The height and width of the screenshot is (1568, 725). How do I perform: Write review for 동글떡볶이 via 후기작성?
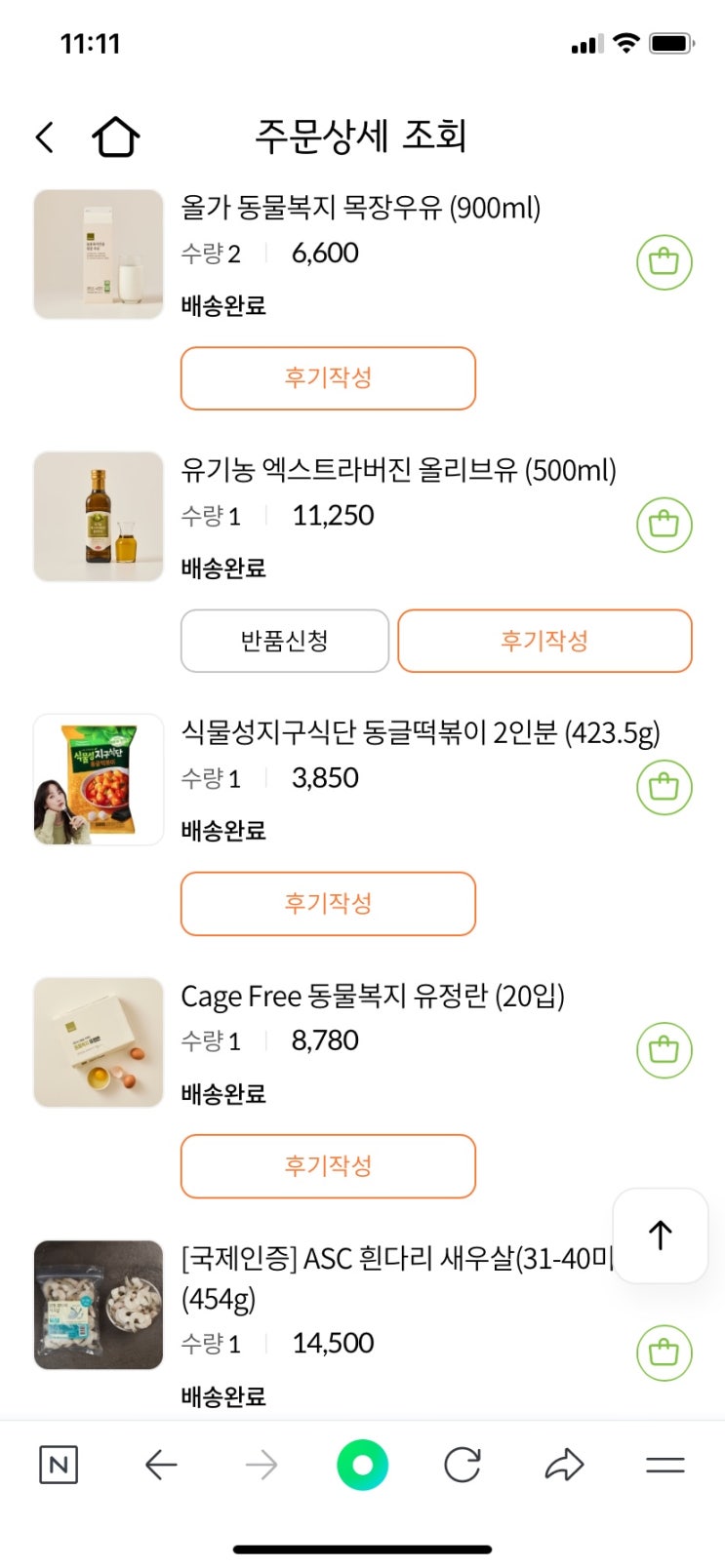[x=328, y=904]
